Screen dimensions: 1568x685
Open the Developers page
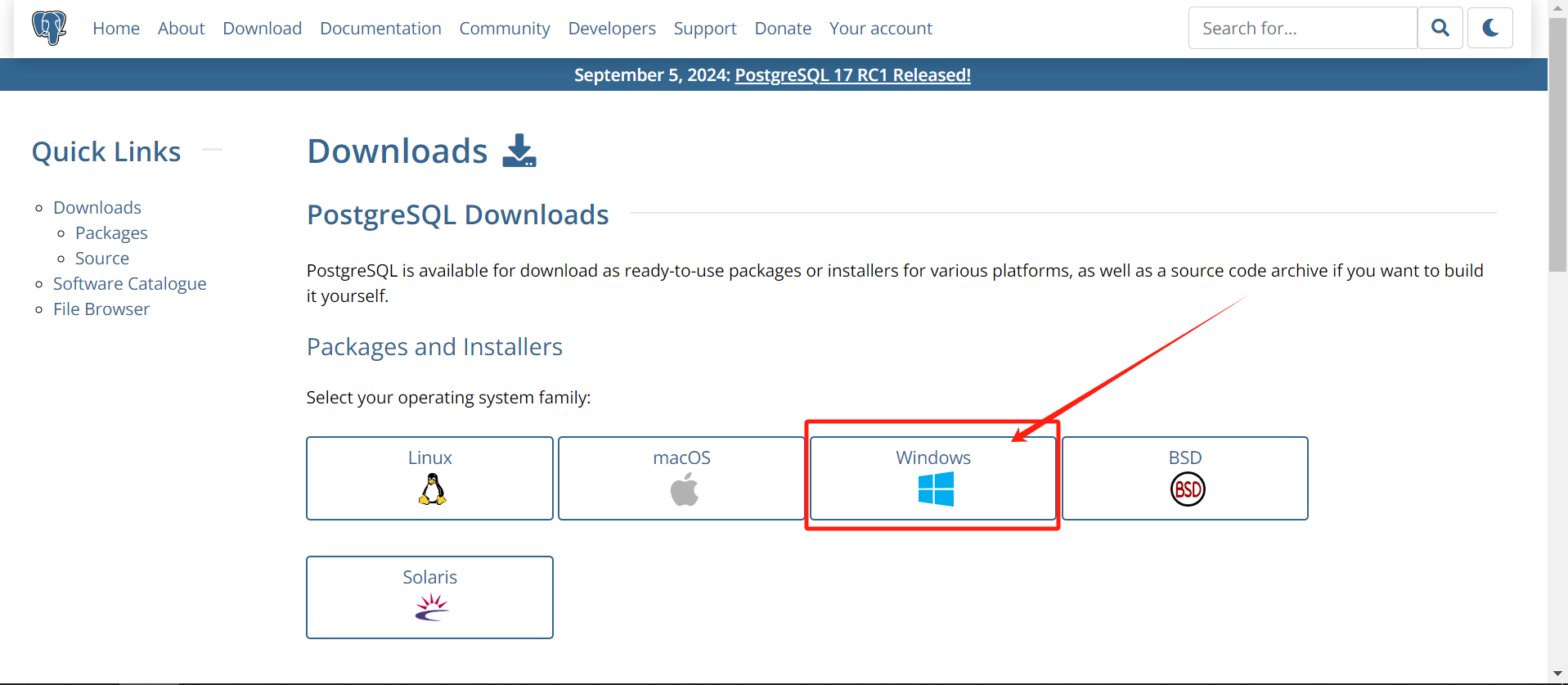coord(612,29)
